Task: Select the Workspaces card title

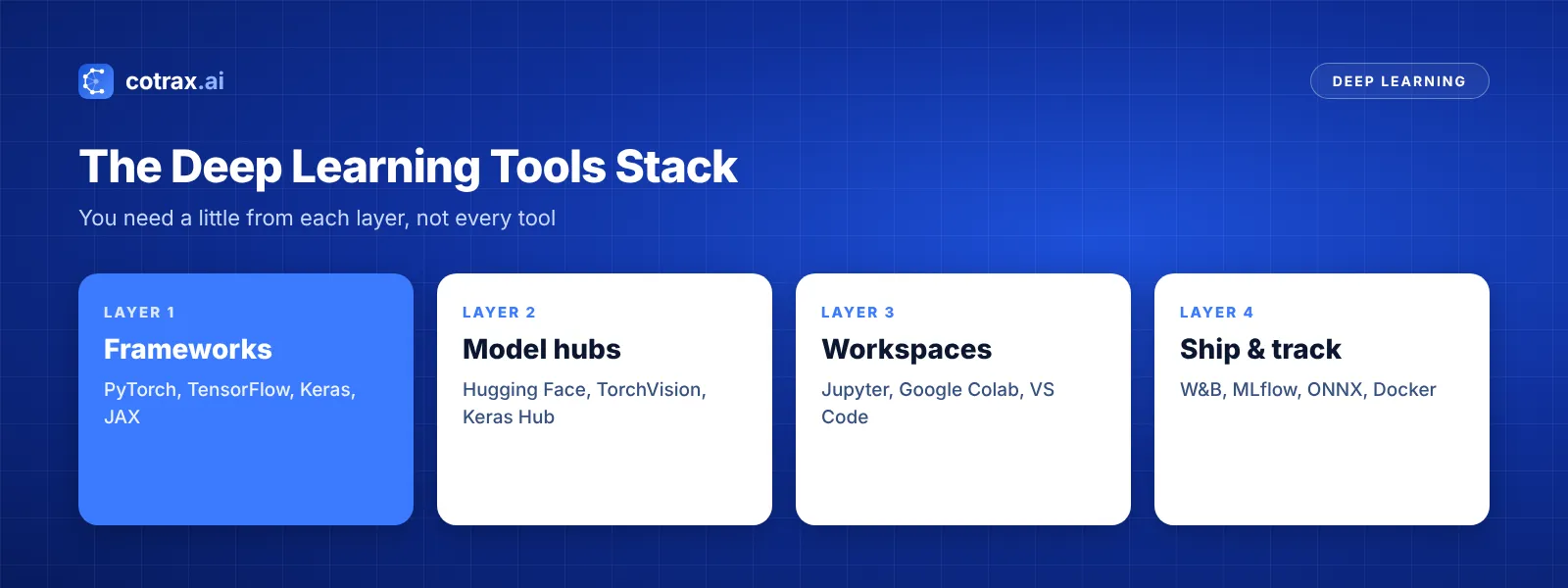Action: [906, 349]
